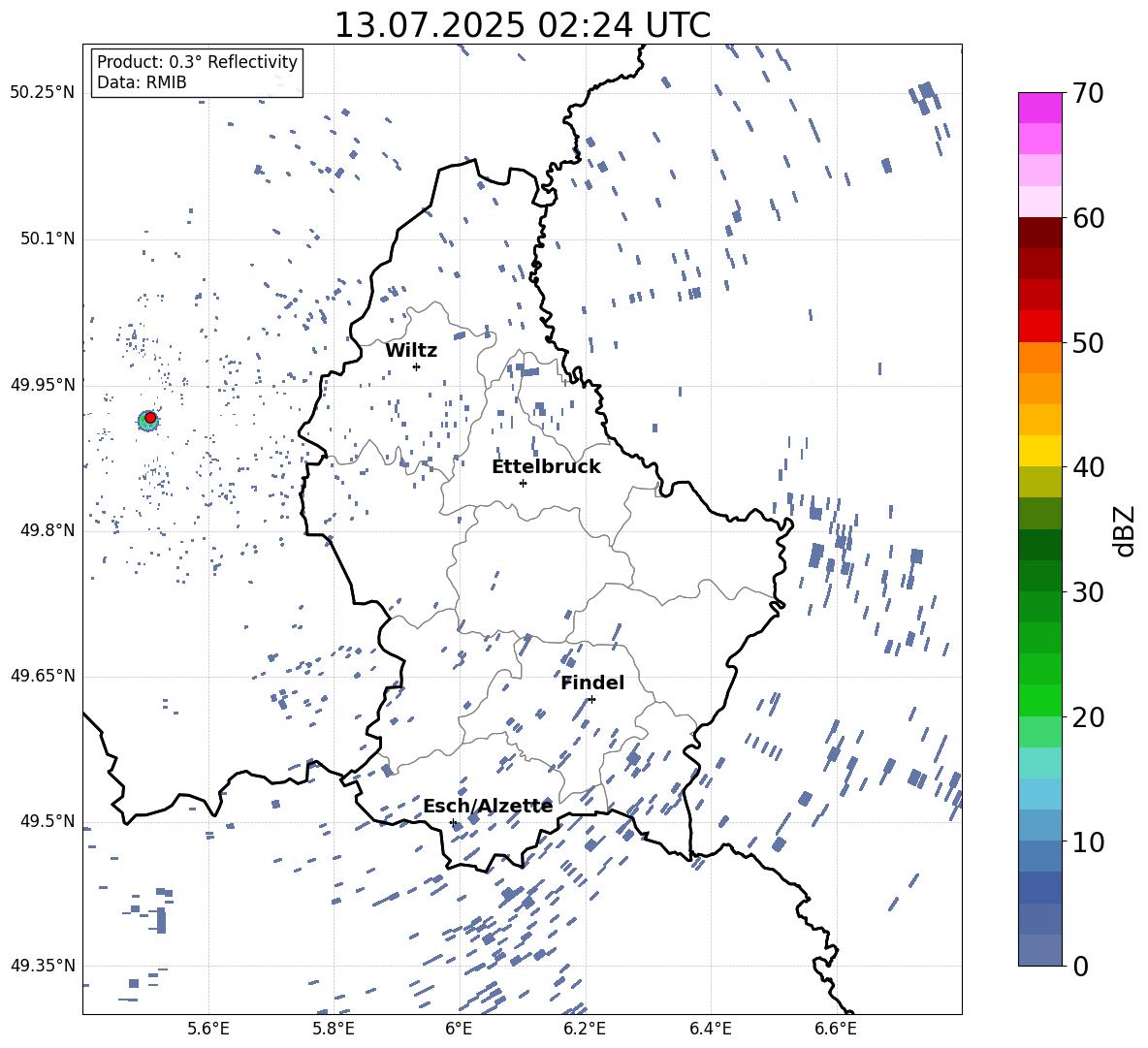Viewport: 1148px width, 1048px height.
Task: Click the 49.5°N latitude label
Action: (x=47, y=820)
